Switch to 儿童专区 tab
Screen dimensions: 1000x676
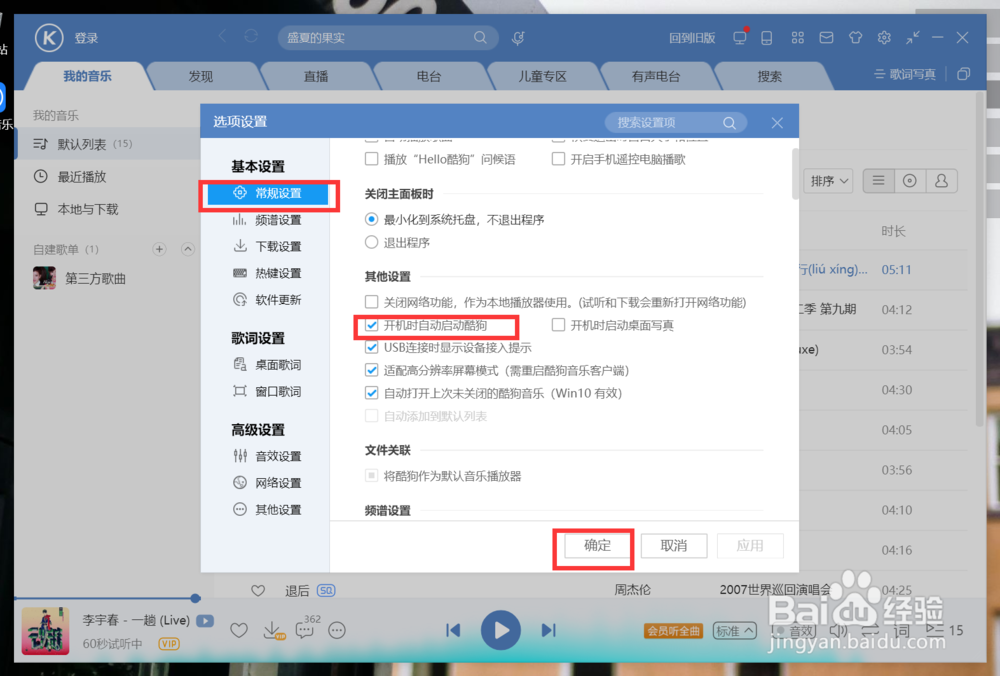click(542, 77)
